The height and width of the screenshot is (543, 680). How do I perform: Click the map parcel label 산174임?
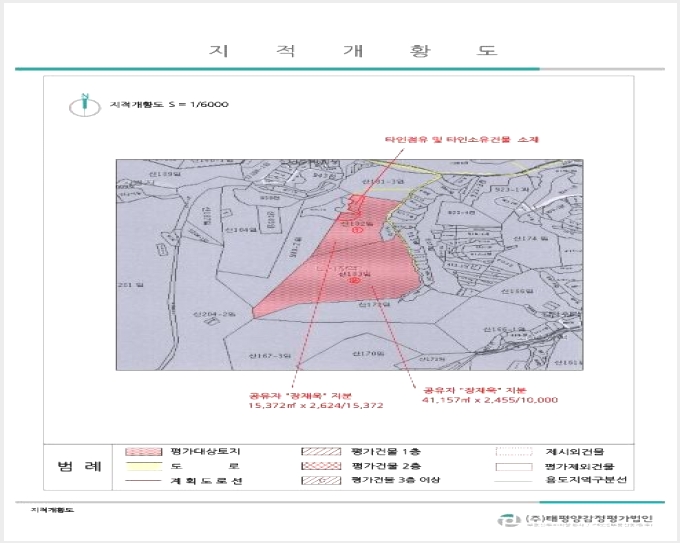coord(531,238)
